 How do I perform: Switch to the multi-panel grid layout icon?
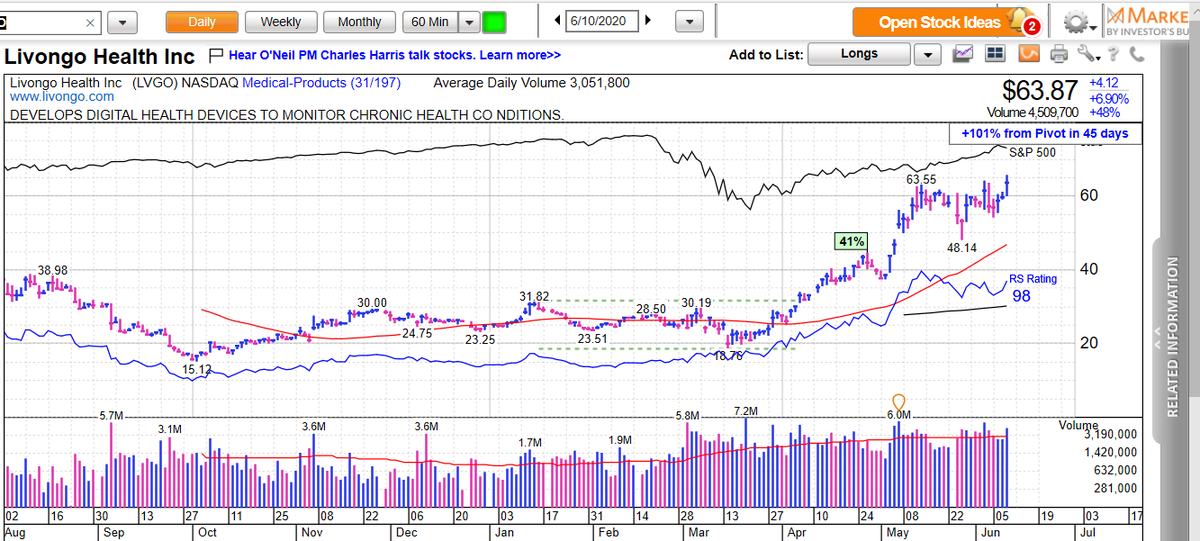(x=996, y=54)
